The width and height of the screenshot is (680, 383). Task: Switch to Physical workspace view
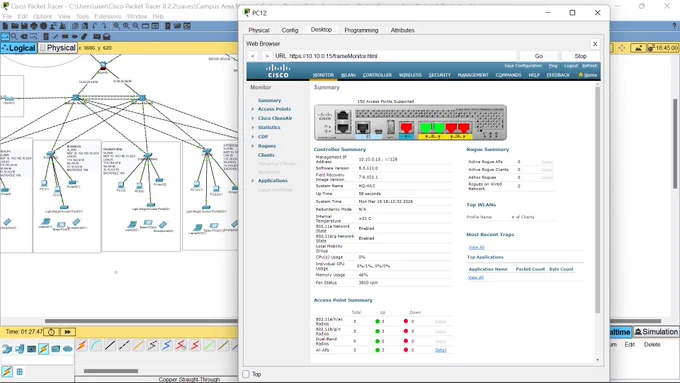click(58, 48)
